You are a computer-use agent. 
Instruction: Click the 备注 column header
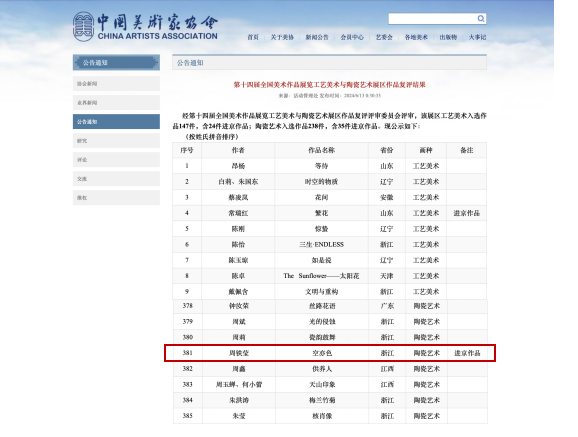pos(467,150)
